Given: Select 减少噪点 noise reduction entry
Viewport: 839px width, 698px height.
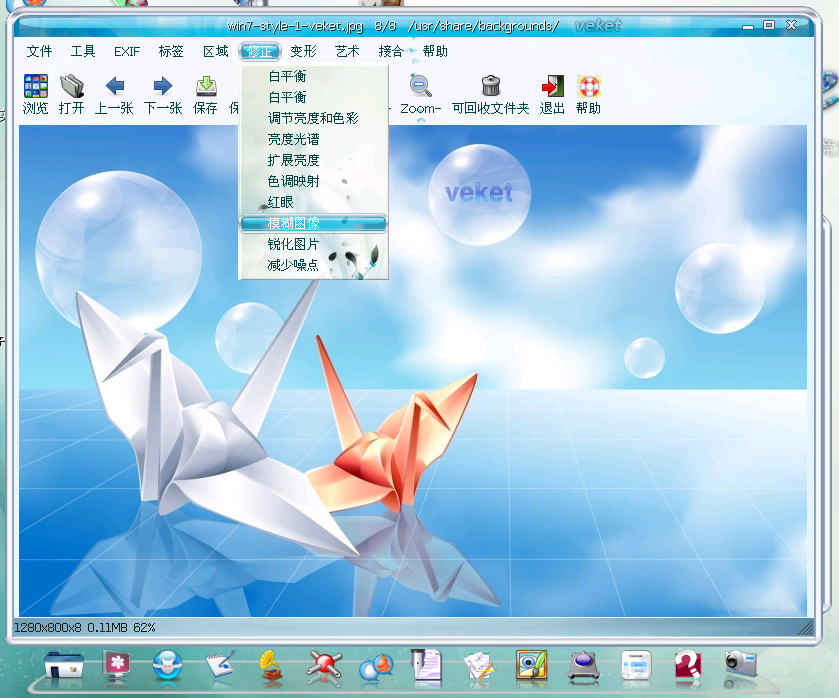Looking at the screenshot, I should point(314,265).
